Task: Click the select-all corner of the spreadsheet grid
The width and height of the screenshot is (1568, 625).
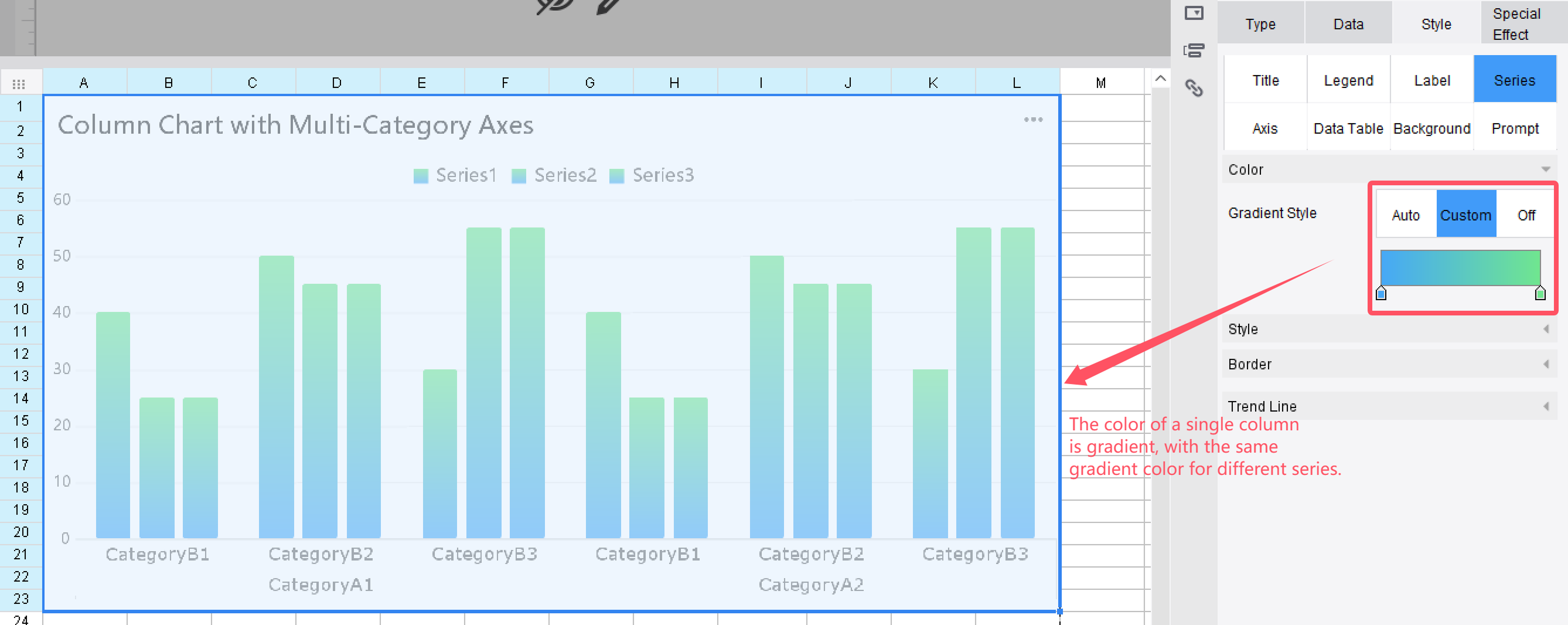Action: tap(19, 83)
